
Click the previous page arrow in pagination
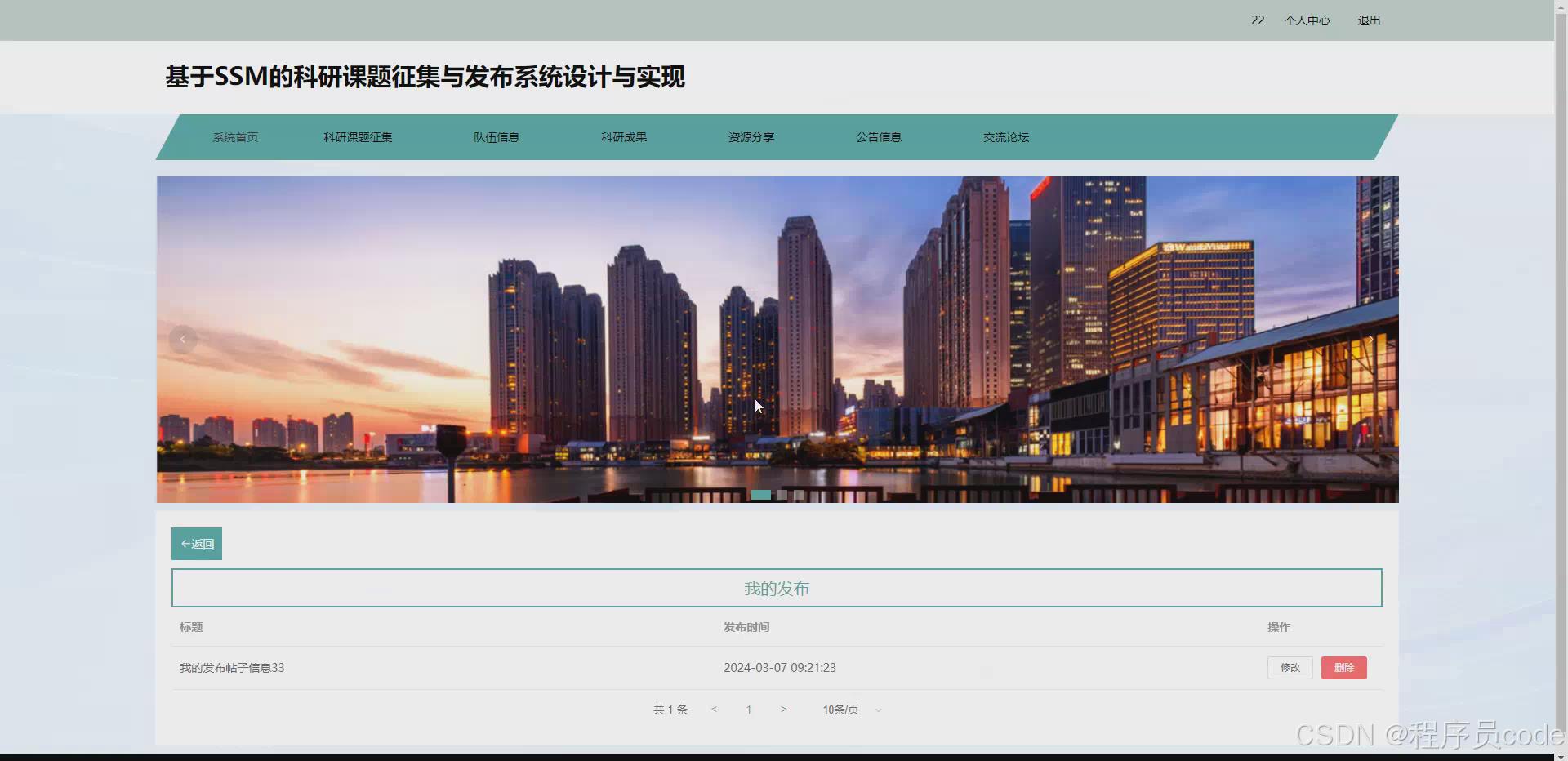point(714,710)
